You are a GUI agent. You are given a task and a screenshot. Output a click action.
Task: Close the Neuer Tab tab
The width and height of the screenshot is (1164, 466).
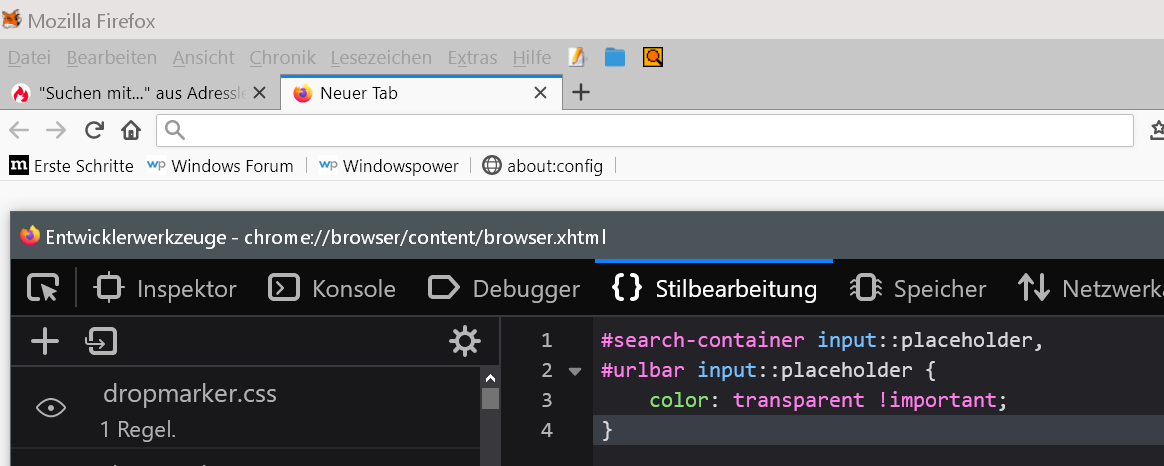[x=541, y=93]
